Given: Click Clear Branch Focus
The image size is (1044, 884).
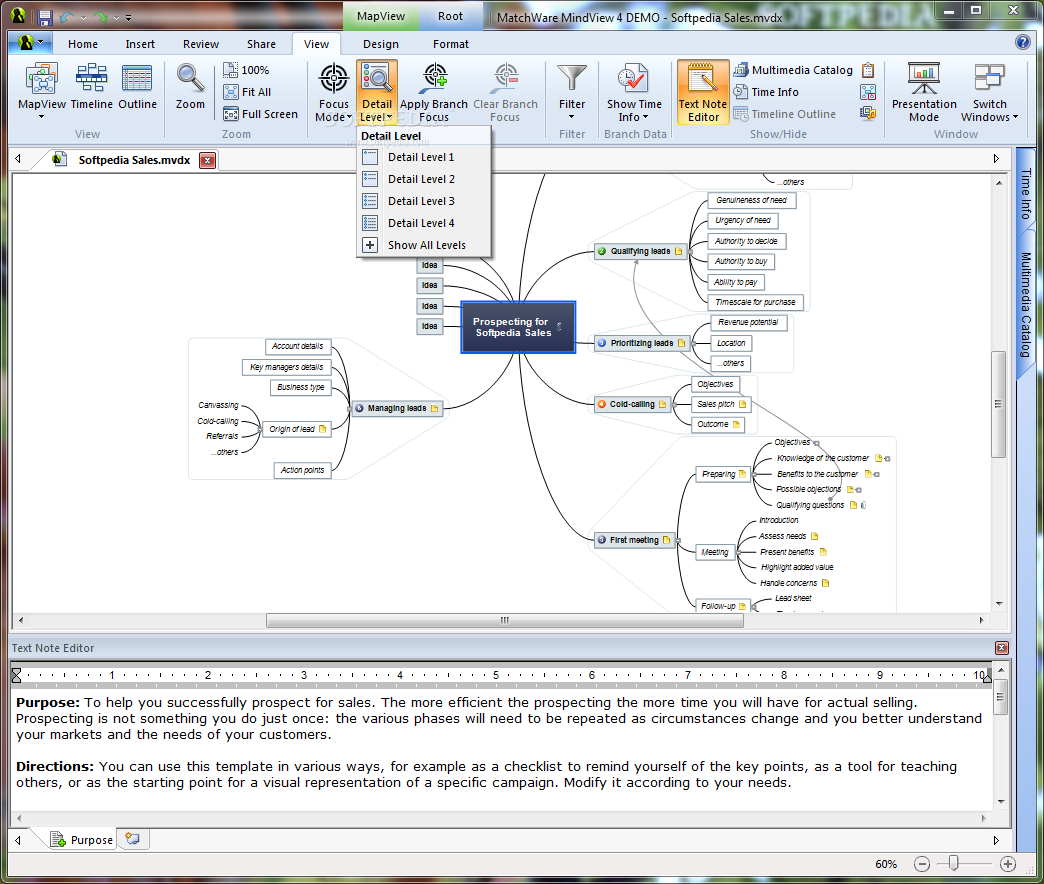Looking at the screenshot, I should pyautogui.click(x=505, y=93).
